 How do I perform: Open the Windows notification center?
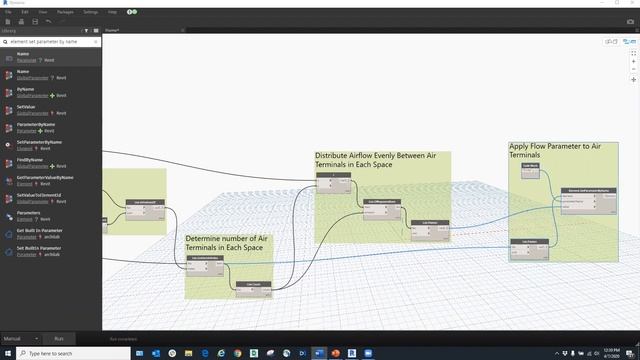tap(630, 353)
